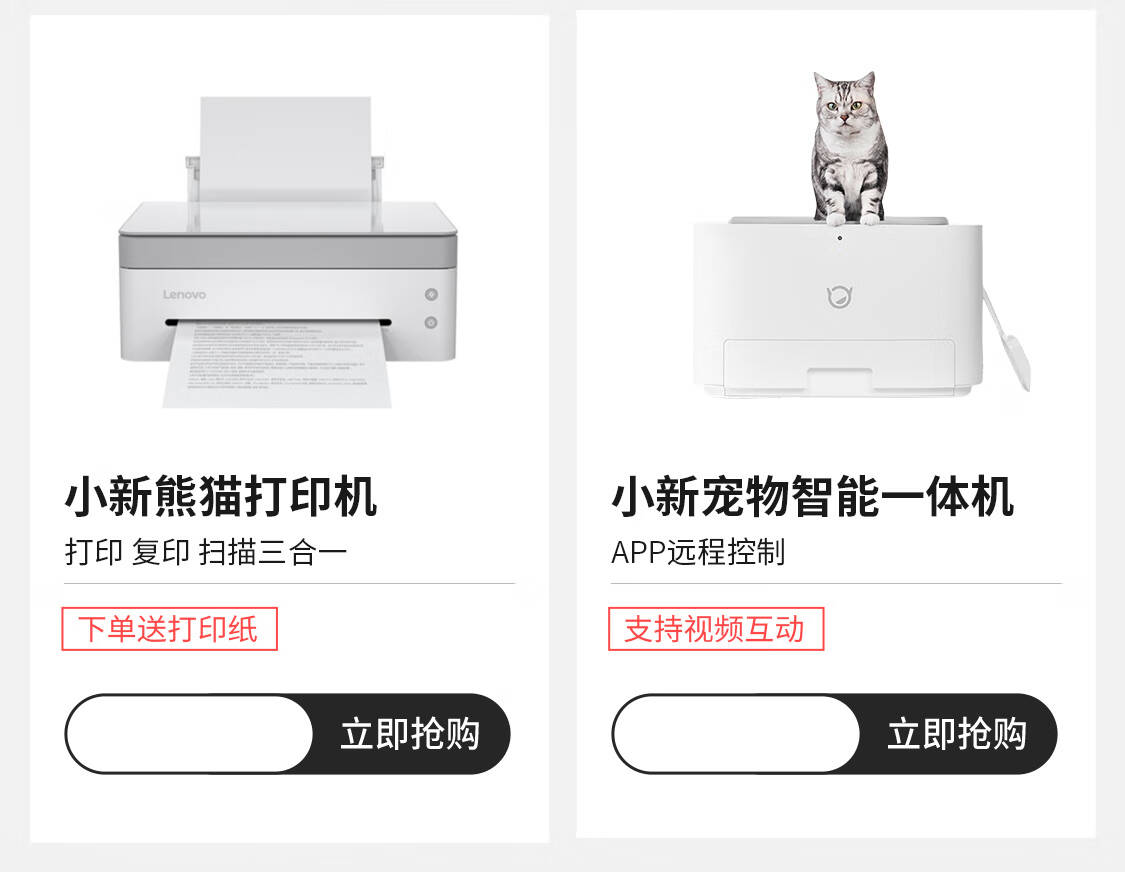Click the 打印 复印 扫描三合一 subtitle
Screen dimensions: 1125x872
206,552
